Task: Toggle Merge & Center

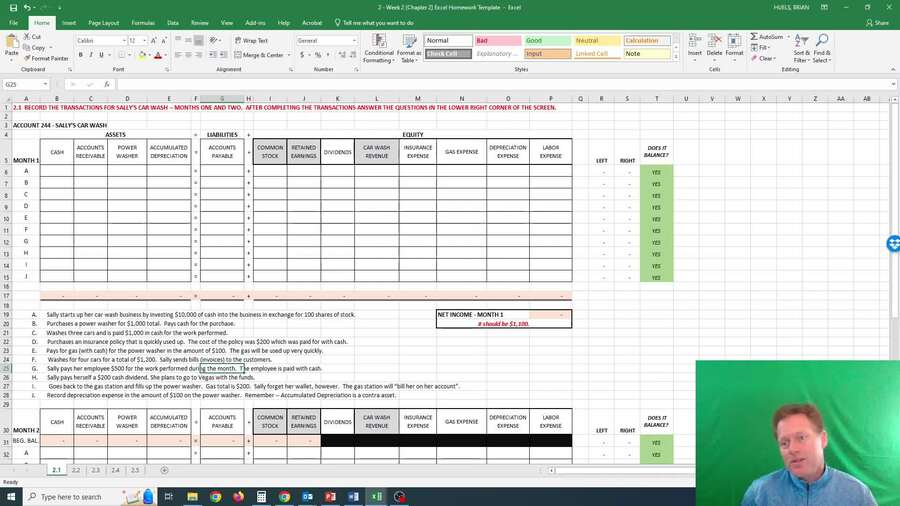Action: coord(259,55)
